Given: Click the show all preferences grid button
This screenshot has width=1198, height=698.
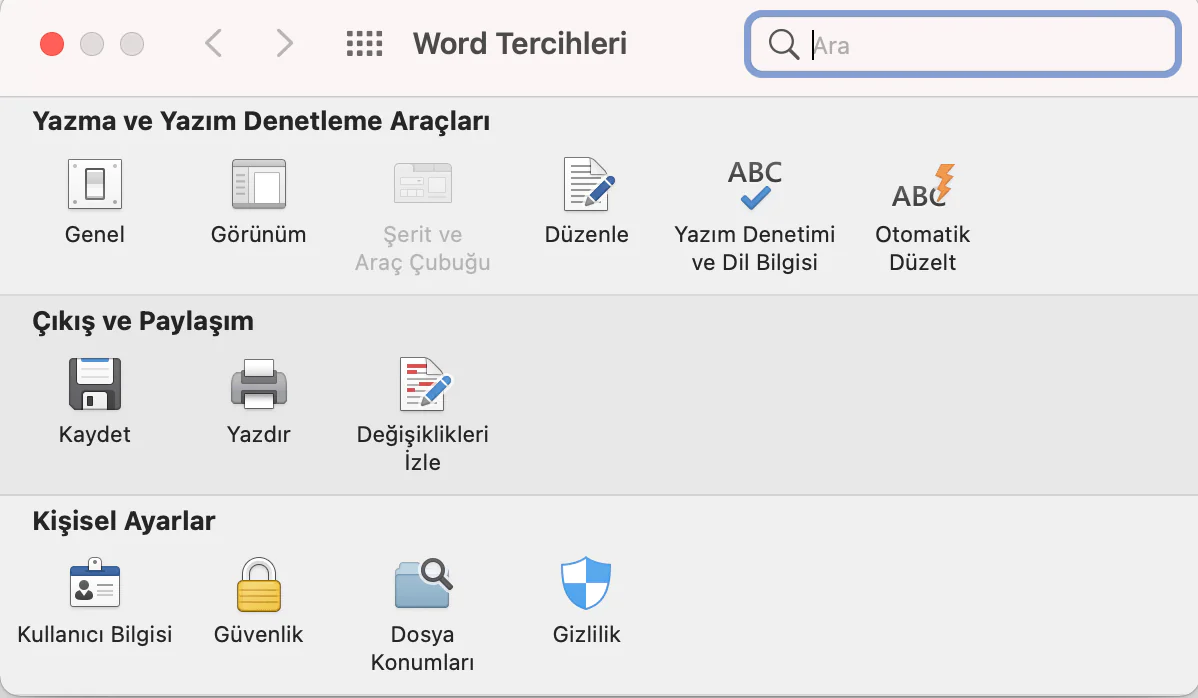Looking at the screenshot, I should click(364, 43).
